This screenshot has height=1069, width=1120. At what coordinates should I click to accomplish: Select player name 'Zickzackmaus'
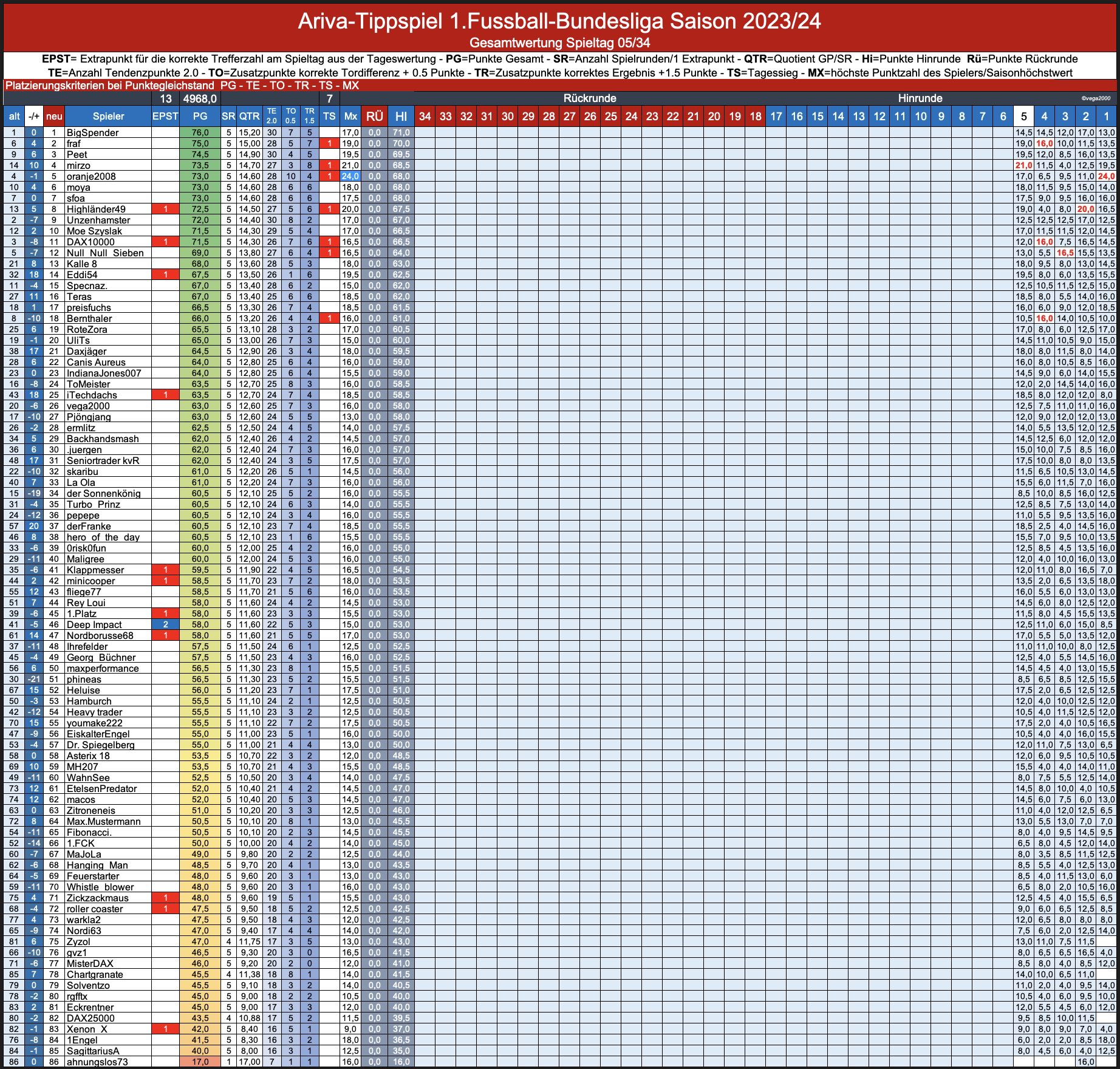[x=97, y=898]
